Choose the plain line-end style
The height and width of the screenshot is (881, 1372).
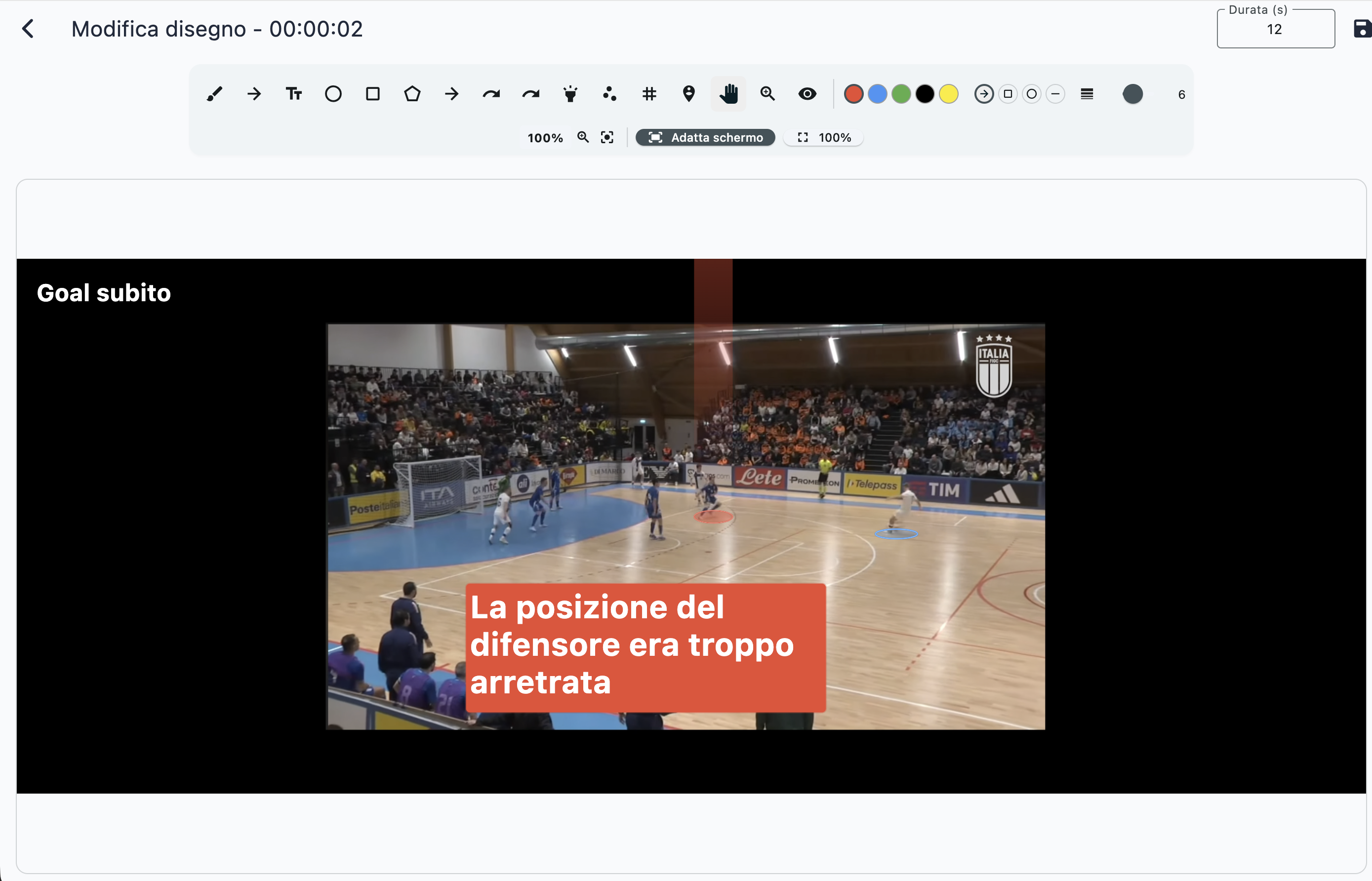1055,94
